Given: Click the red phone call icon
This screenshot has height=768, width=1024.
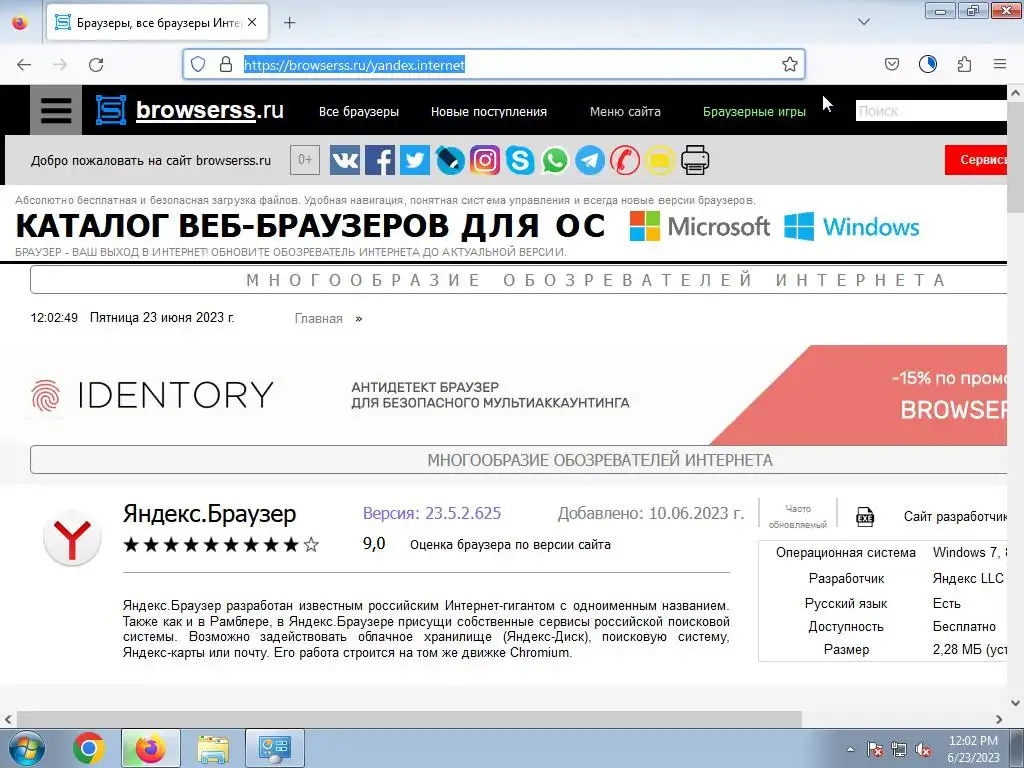Looking at the screenshot, I should (625, 160).
